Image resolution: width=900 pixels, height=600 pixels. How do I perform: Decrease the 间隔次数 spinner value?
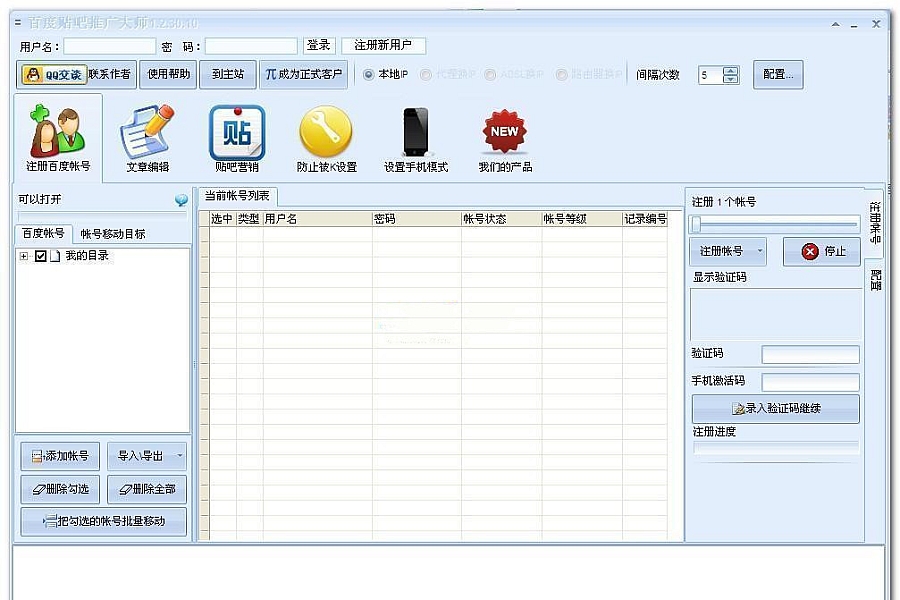pos(730,79)
